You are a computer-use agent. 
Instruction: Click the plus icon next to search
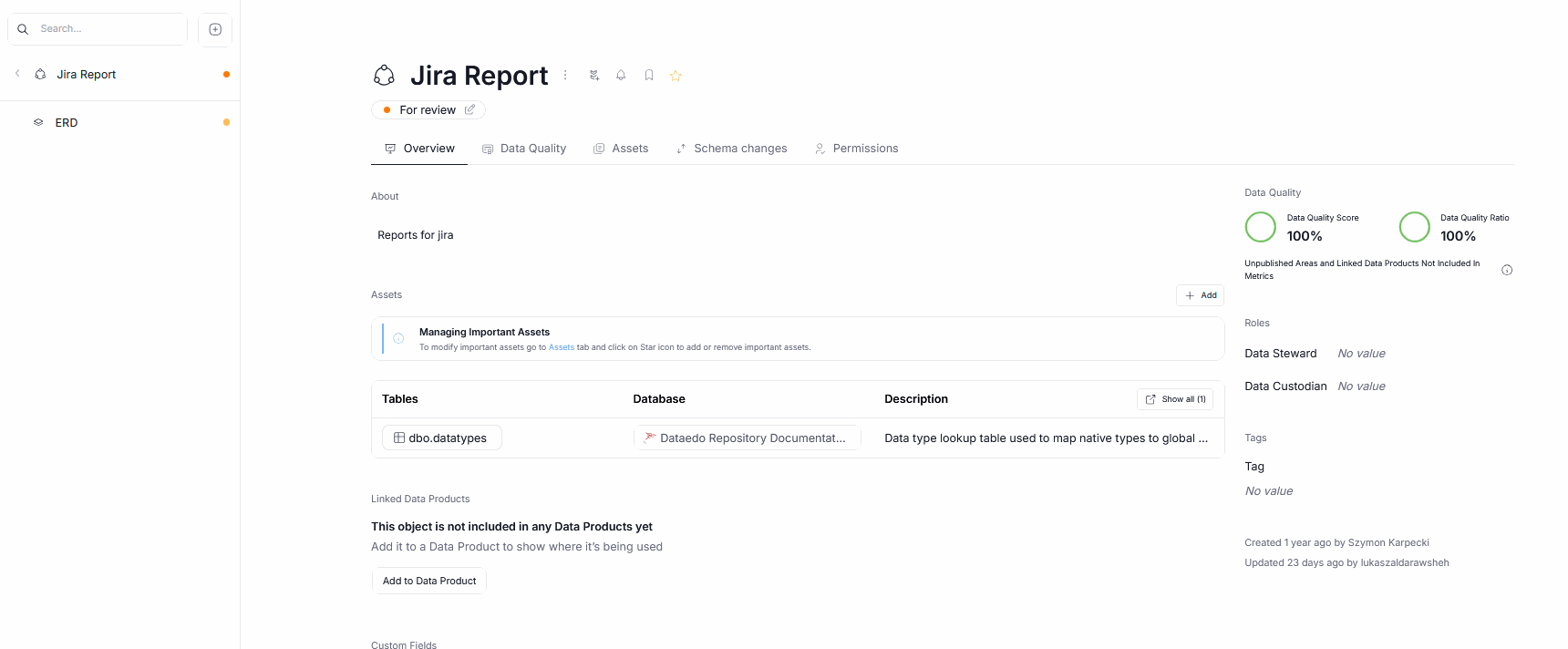pyautogui.click(x=215, y=29)
